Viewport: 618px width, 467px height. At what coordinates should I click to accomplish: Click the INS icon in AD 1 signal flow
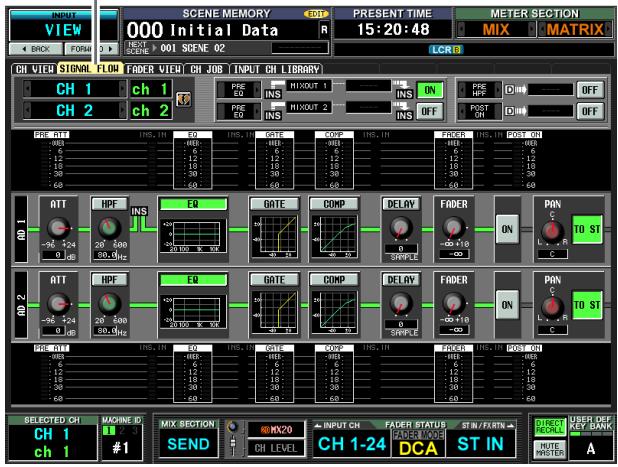[x=139, y=212]
